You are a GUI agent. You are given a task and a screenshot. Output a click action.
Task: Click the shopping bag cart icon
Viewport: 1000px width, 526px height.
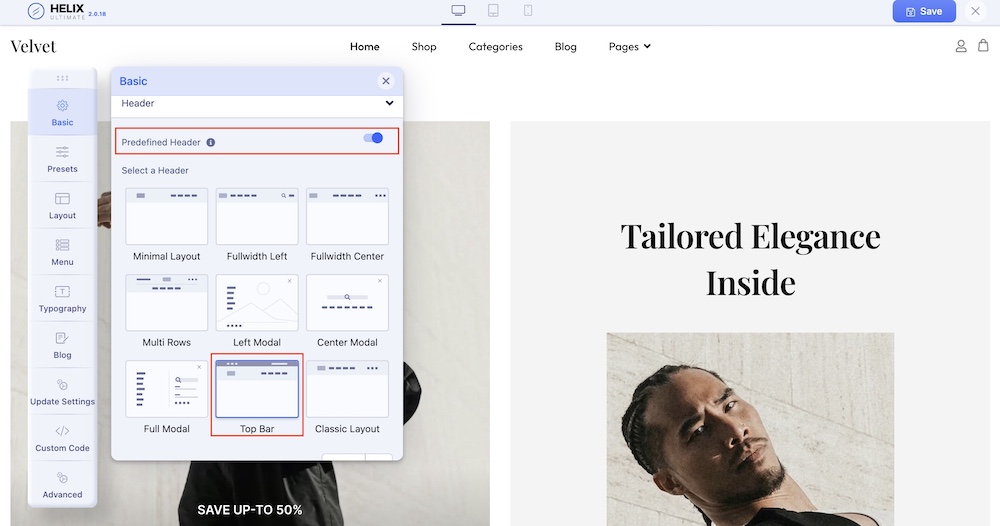[983, 46]
